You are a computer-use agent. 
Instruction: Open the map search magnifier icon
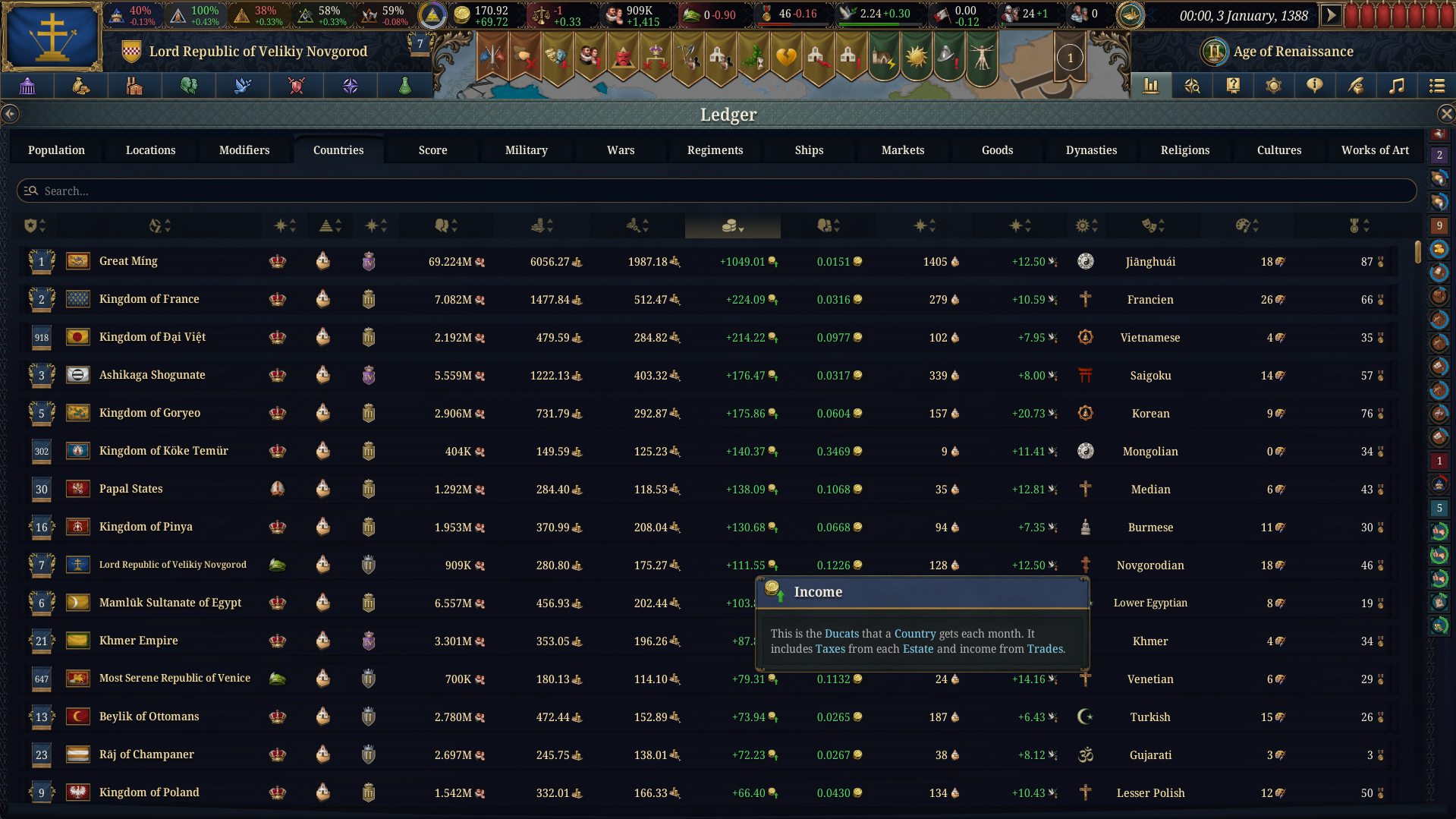pos(1192,86)
